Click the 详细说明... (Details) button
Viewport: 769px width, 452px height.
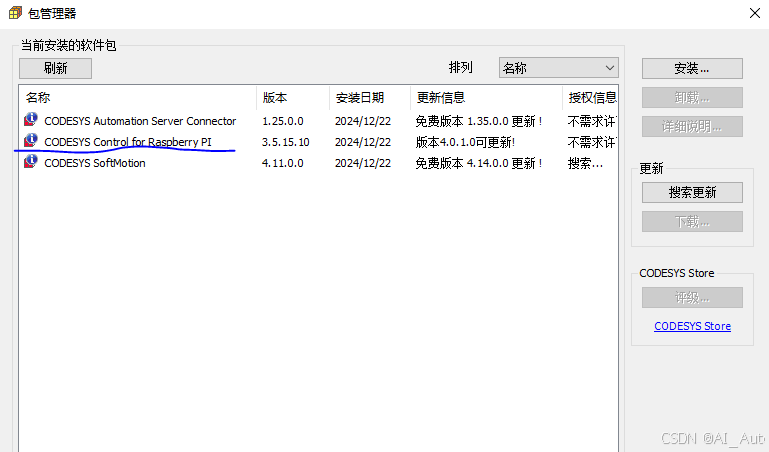(x=692, y=126)
